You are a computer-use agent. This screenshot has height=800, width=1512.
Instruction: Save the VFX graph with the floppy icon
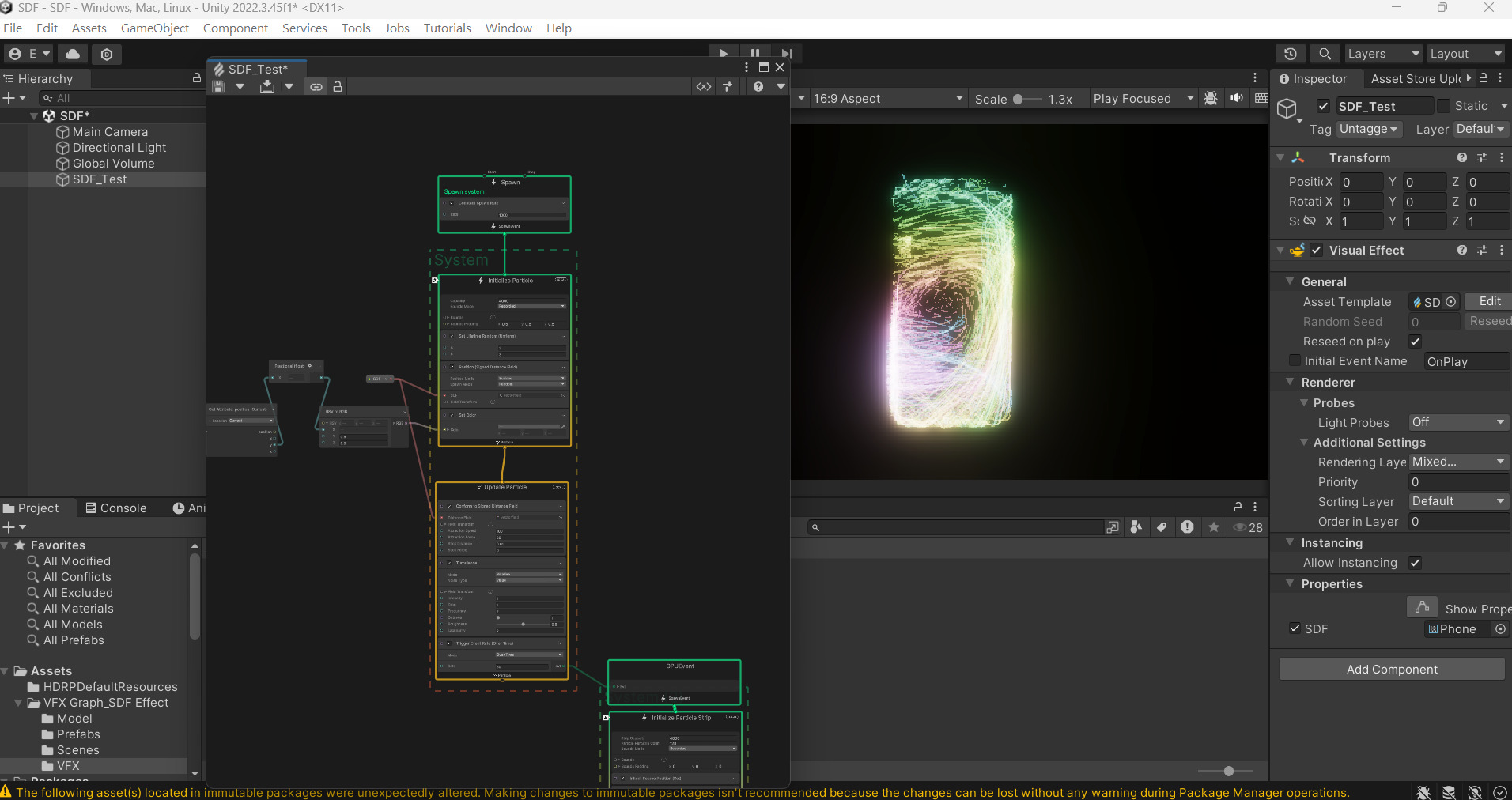(x=218, y=87)
